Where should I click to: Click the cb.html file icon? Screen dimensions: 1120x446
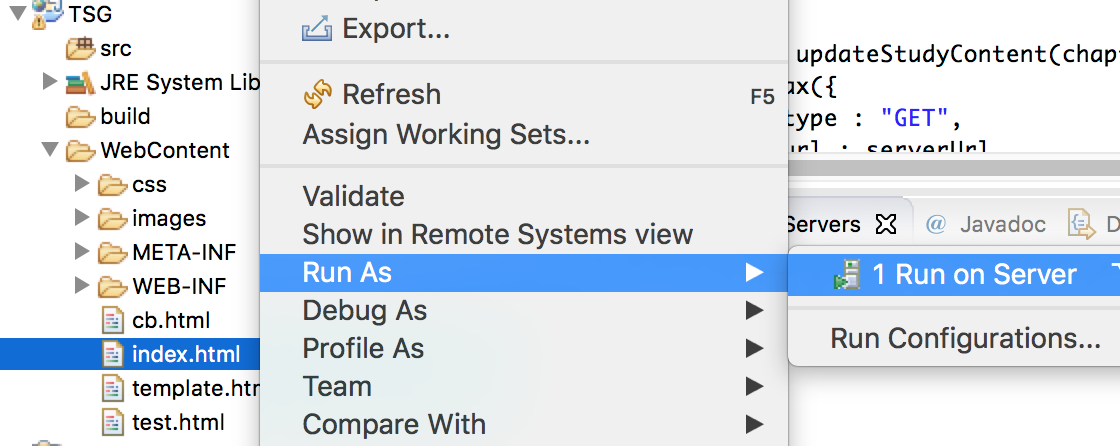(x=113, y=320)
